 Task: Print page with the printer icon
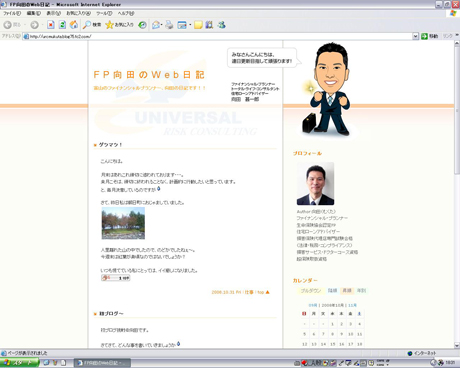(169, 25)
